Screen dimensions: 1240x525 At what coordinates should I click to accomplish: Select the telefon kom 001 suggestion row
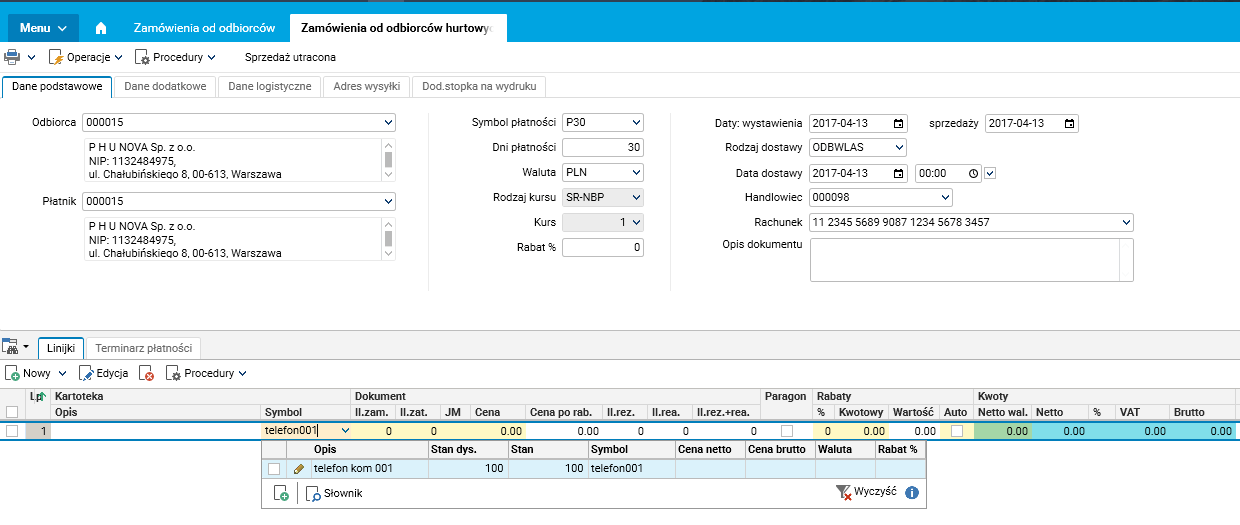[594, 468]
